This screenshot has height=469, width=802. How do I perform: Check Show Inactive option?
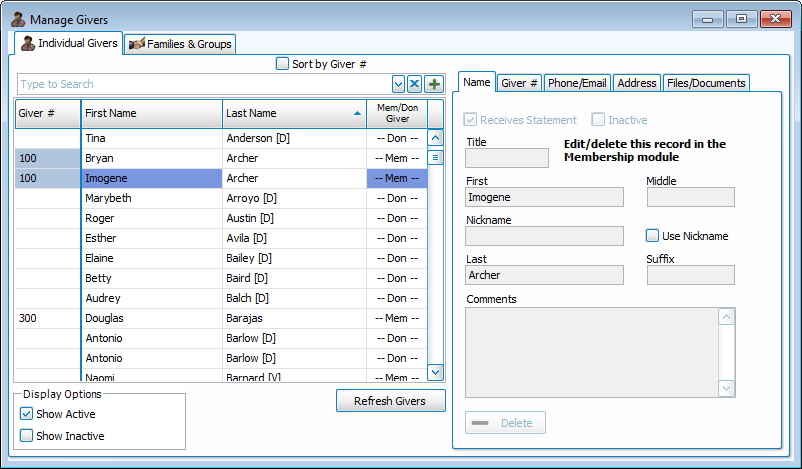27,436
